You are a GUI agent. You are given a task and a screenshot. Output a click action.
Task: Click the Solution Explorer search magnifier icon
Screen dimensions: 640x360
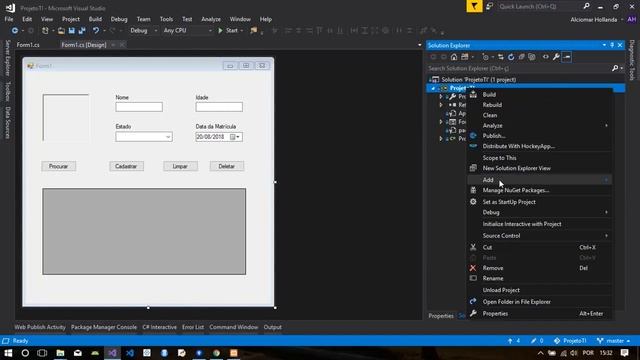615,68
